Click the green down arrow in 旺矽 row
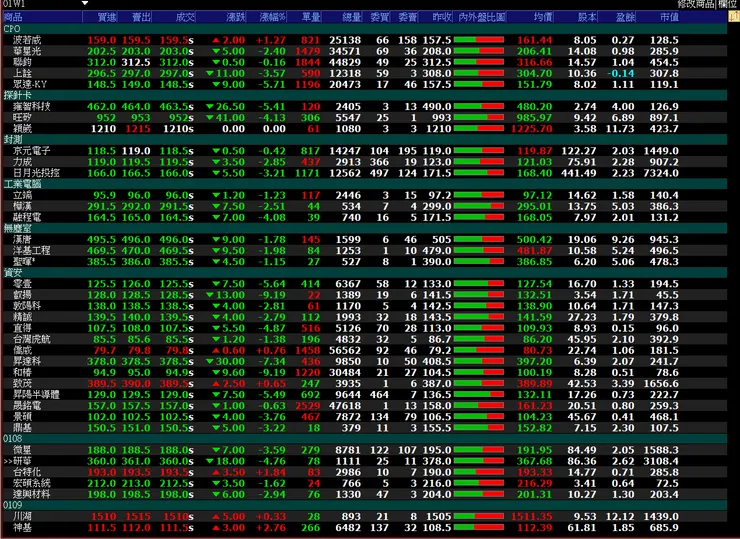The width and height of the screenshot is (740, 539). (x=210, y=118)
